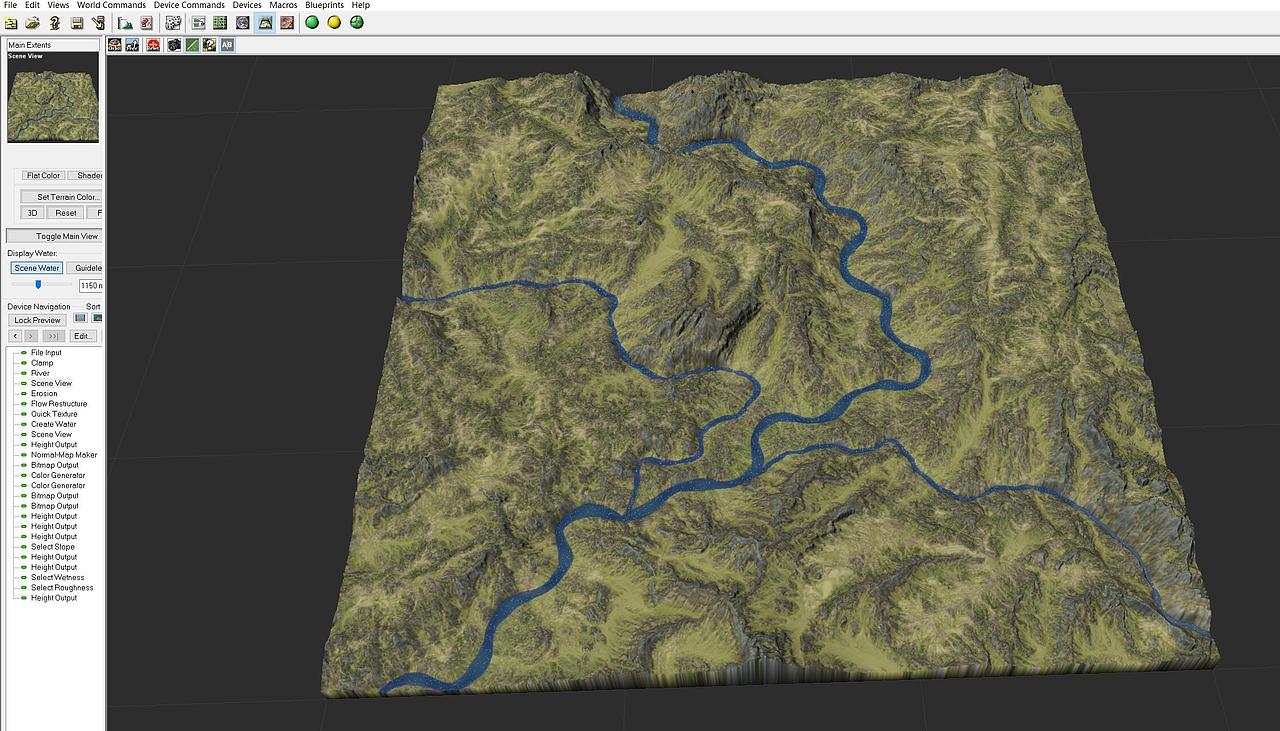This screenshot has height=731, width=1280.
Task: Click the previous device '<' button
Action: click(15, 336)
